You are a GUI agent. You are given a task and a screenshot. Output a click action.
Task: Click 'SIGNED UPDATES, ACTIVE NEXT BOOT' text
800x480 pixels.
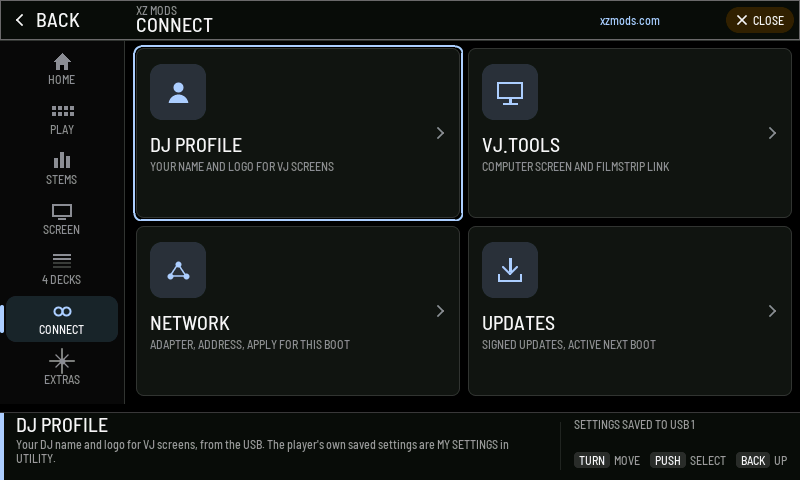(x=569, y=345)
